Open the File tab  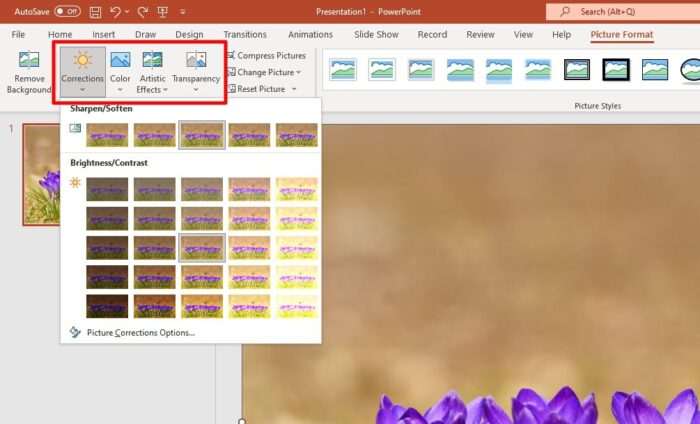[x=18, y=34]
